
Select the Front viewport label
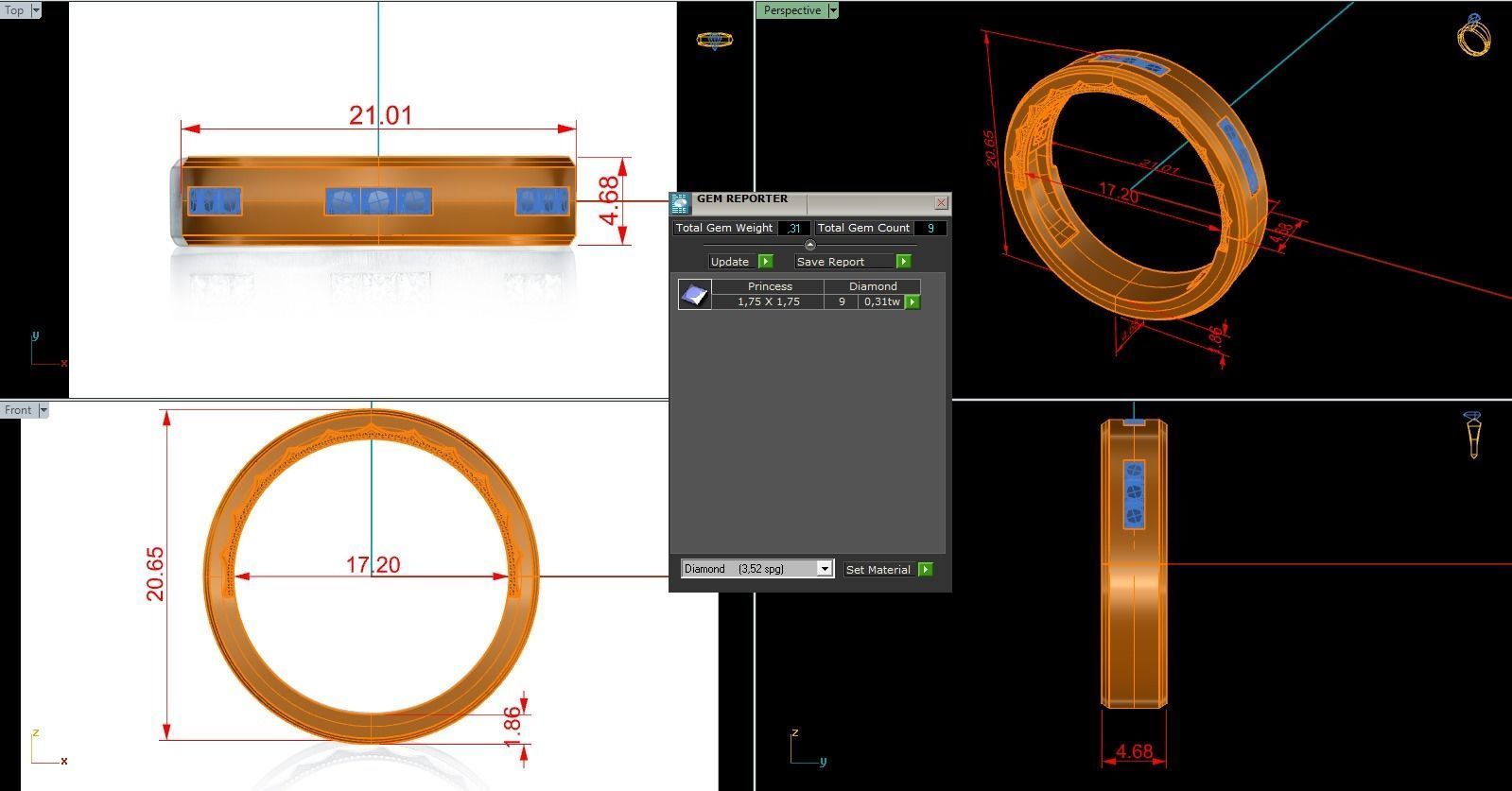18,410
